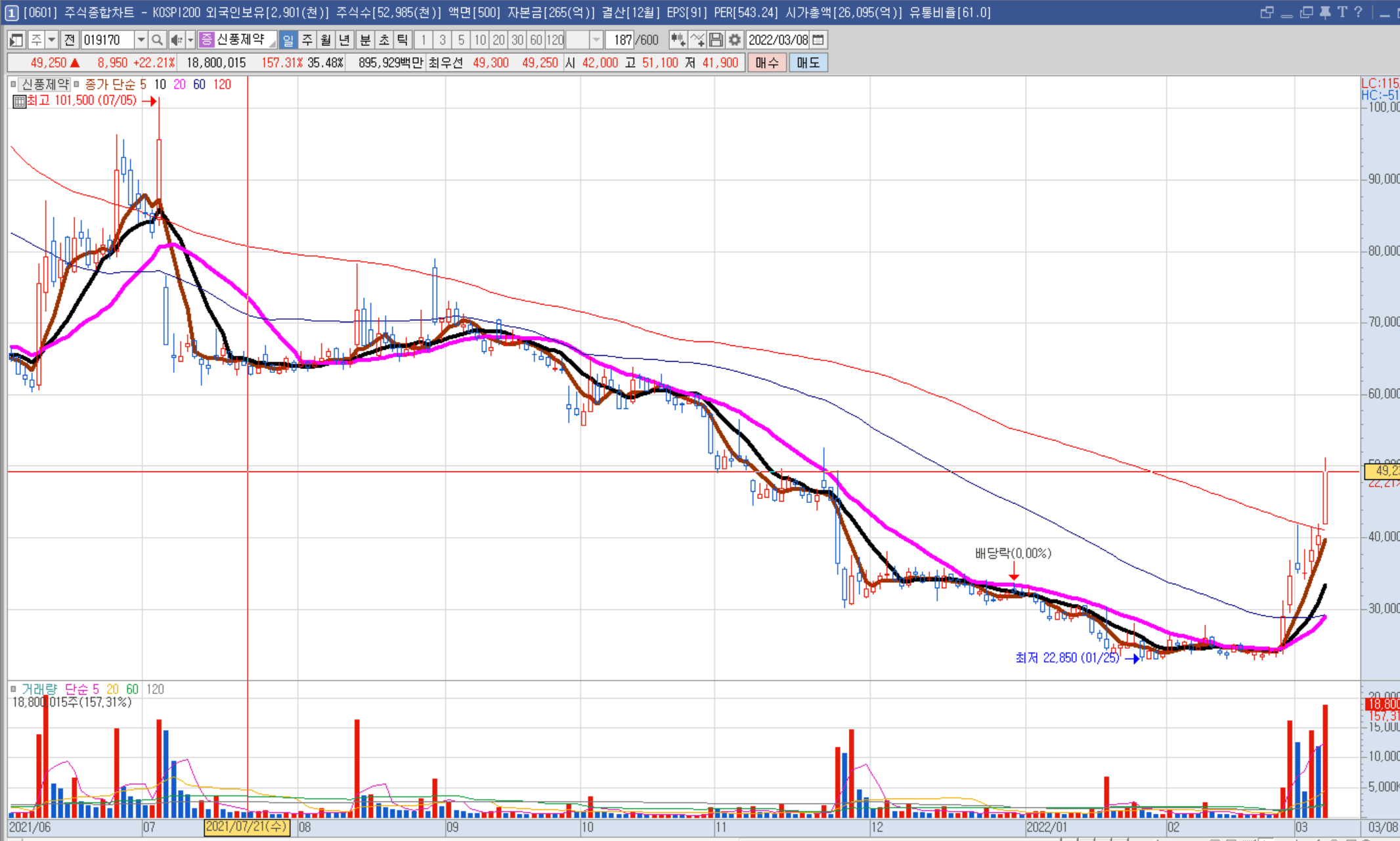The image size is (1400, 841).
Task: Open the custom interval dropdown arrow
Action: (596, 40)
